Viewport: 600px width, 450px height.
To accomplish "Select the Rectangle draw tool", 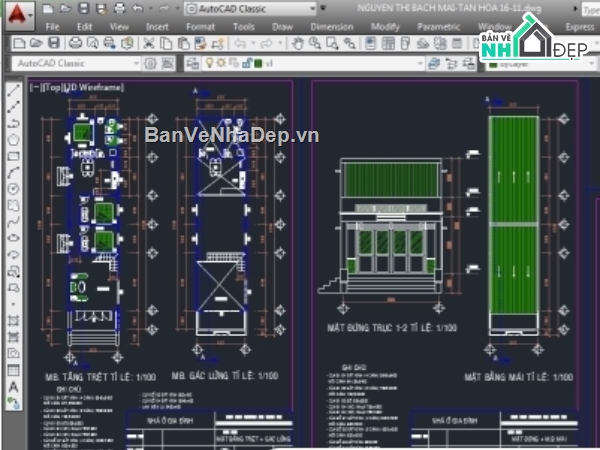I will point(14,156).
